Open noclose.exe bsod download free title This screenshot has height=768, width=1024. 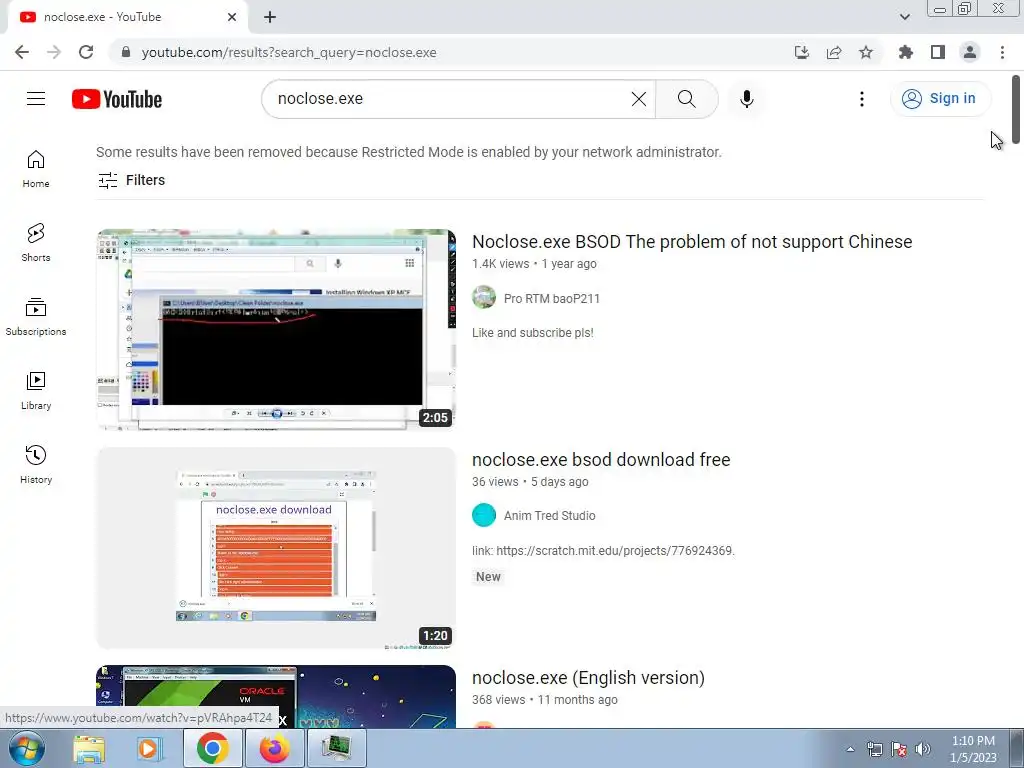601,460
